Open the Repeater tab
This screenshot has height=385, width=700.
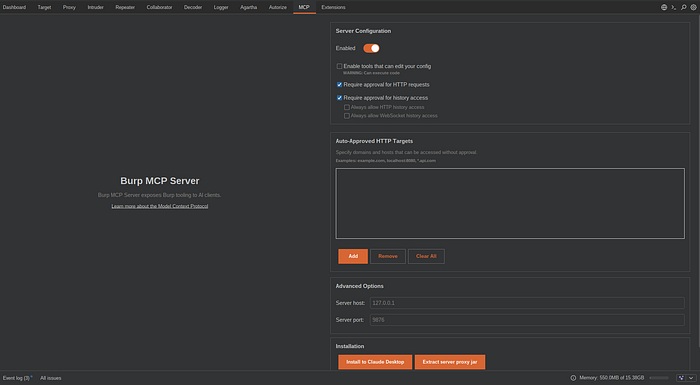point(125,7)
